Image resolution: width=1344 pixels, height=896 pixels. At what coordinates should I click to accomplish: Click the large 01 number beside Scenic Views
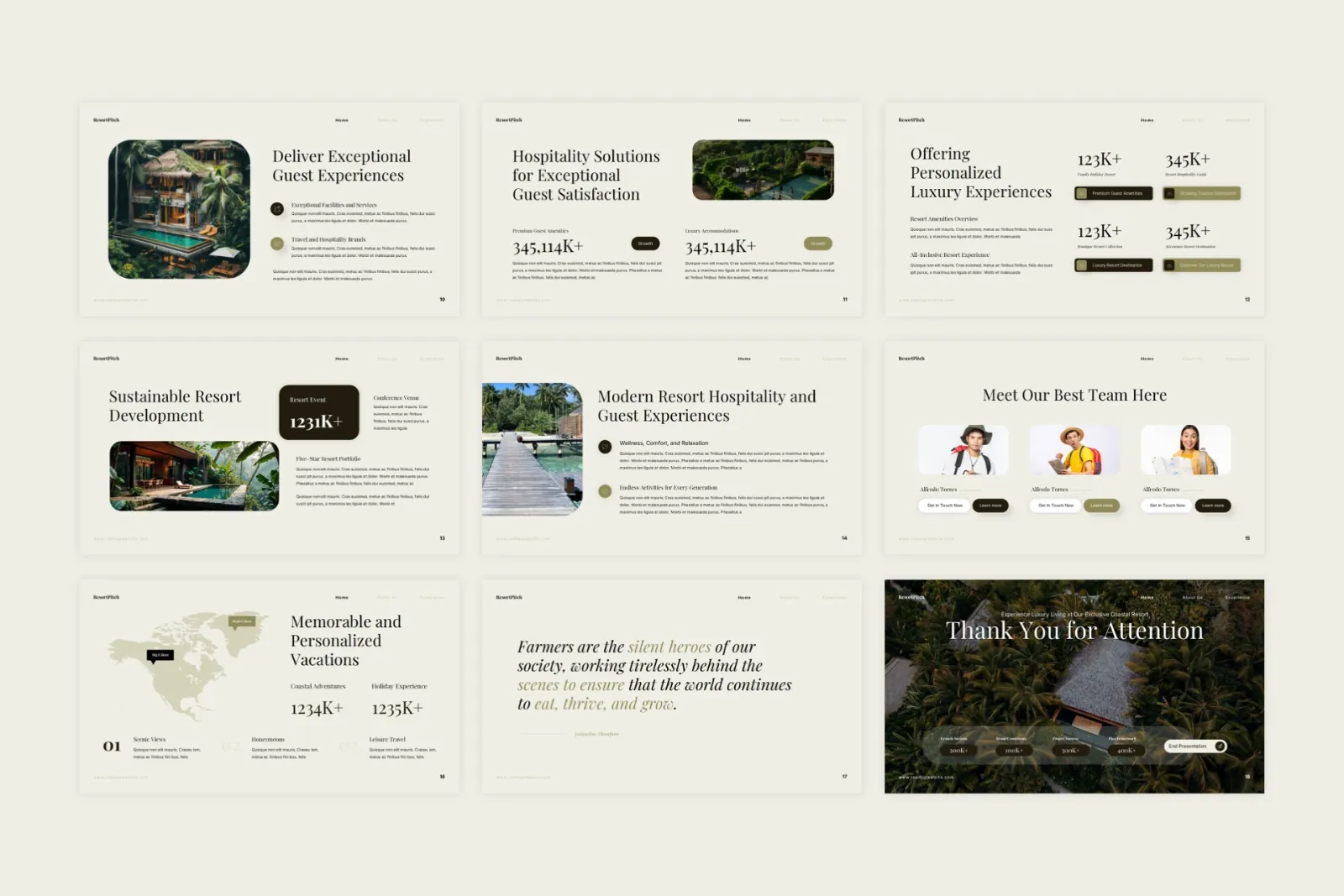pos(112,746)
